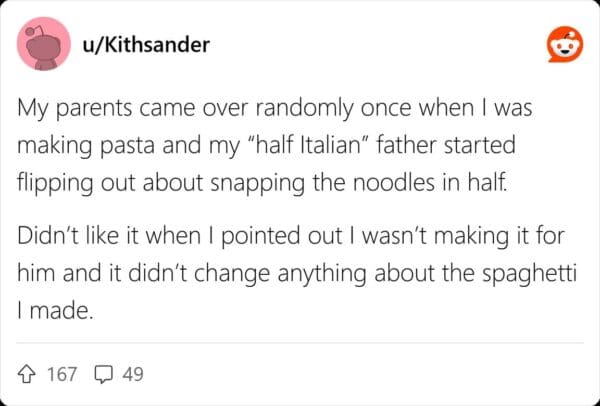The image size is (600, 406).
Task: Click the final line "I made."
Action: (x=56, y=311)
